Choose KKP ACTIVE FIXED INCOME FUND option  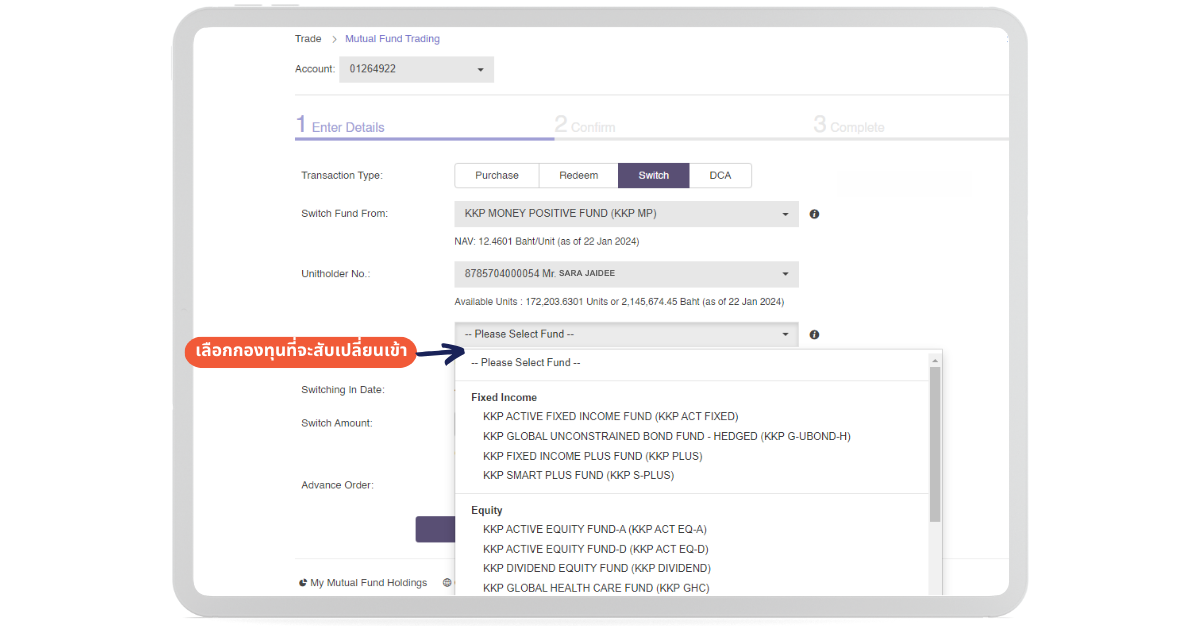pos(610,416)
